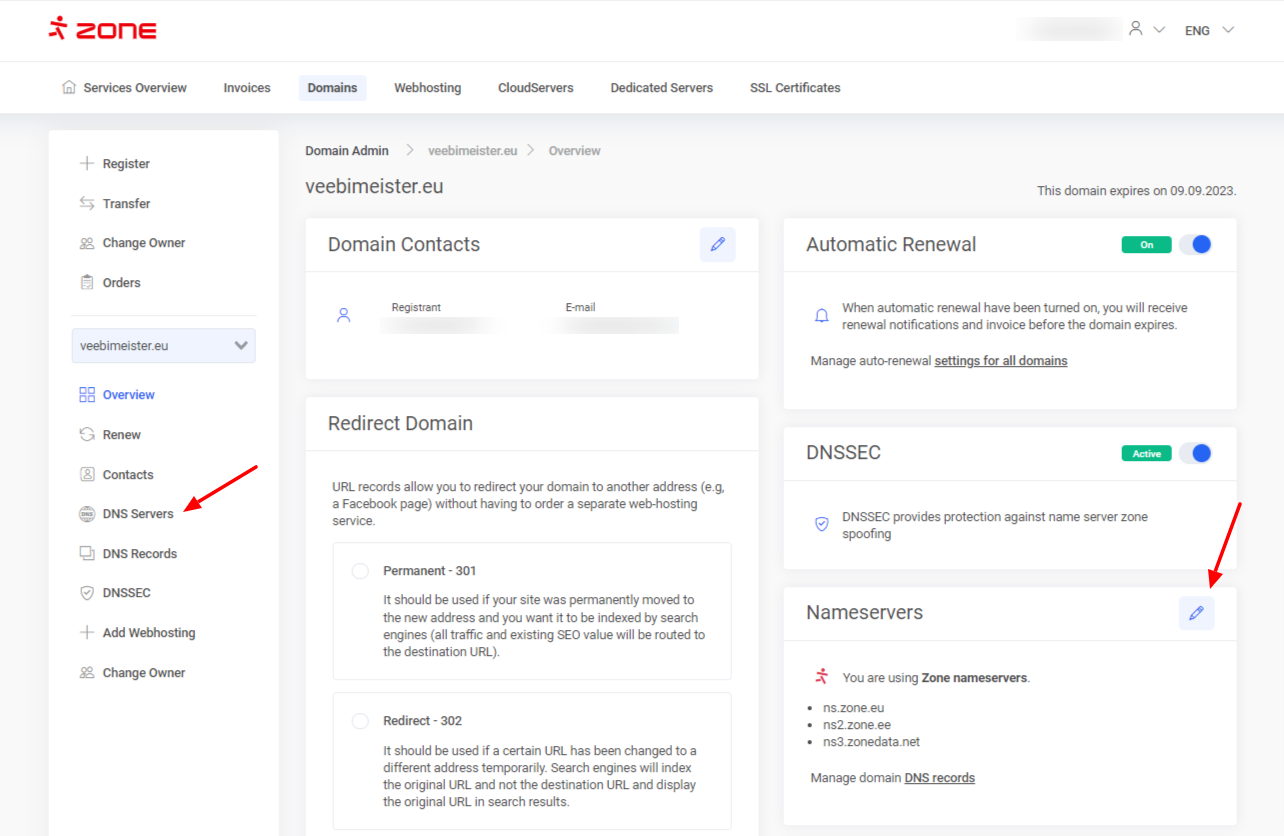Open the DNSSEC sidebar item
1284x836 pixels.
tap(126, 593)
